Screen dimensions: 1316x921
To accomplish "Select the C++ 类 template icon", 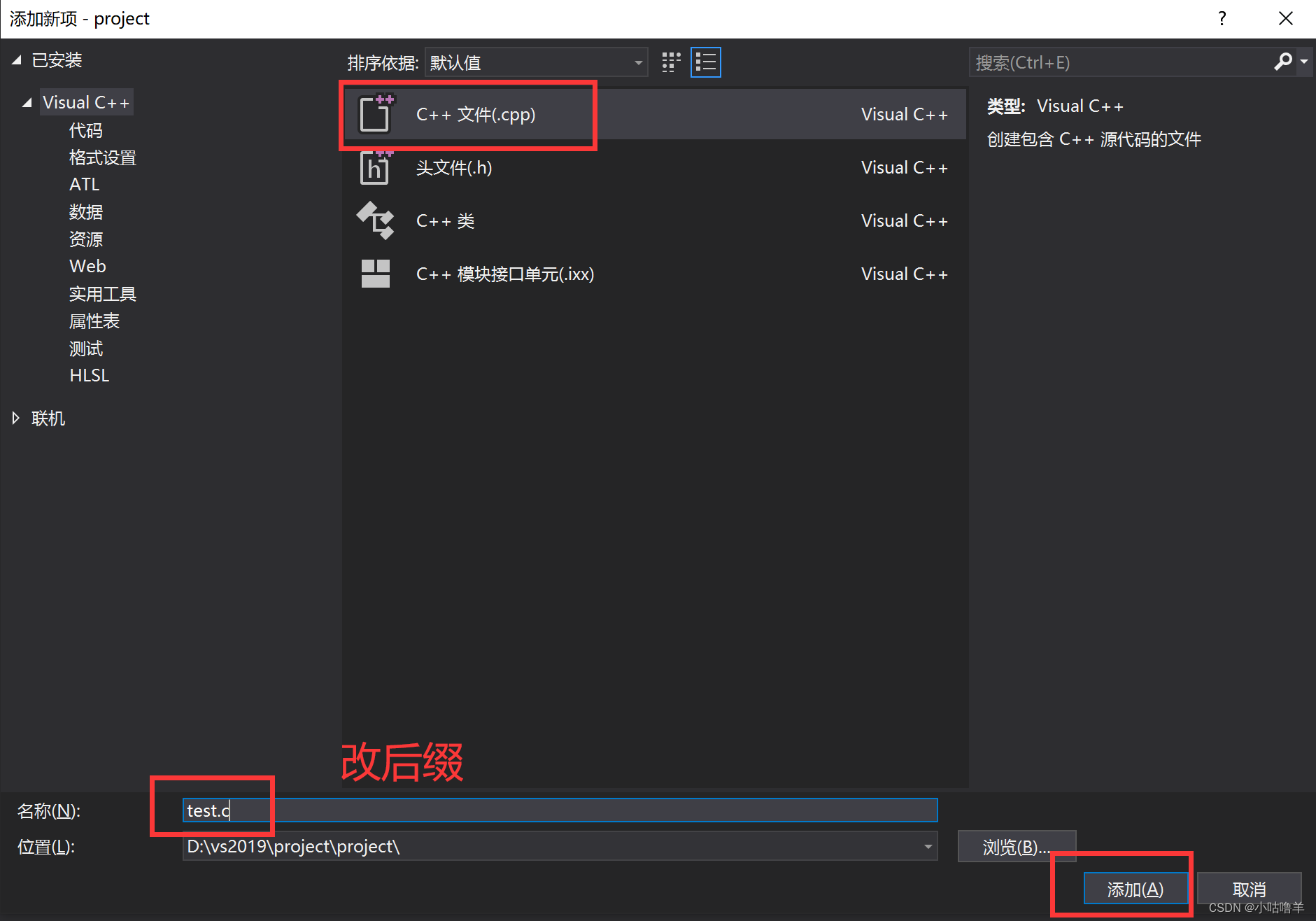I will point(376,220).
